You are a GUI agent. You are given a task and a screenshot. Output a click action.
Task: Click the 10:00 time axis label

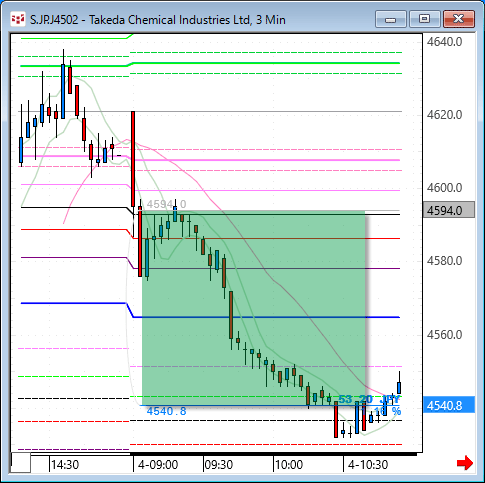289,464
